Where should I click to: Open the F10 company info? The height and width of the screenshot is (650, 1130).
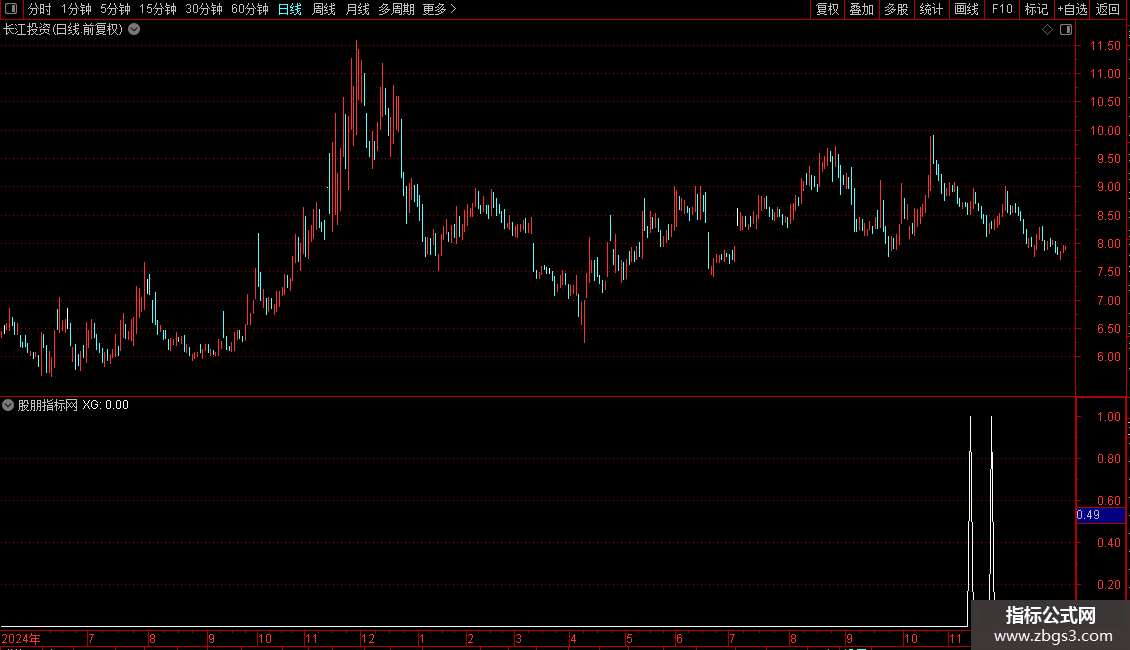[x=1002, y=9]
